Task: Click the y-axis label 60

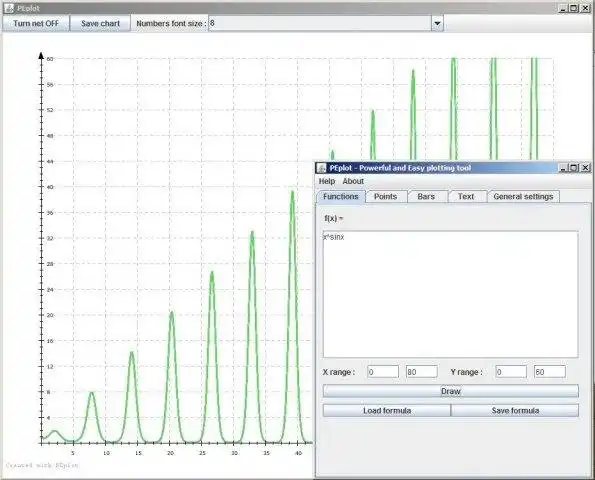Action: click(50, 59)
